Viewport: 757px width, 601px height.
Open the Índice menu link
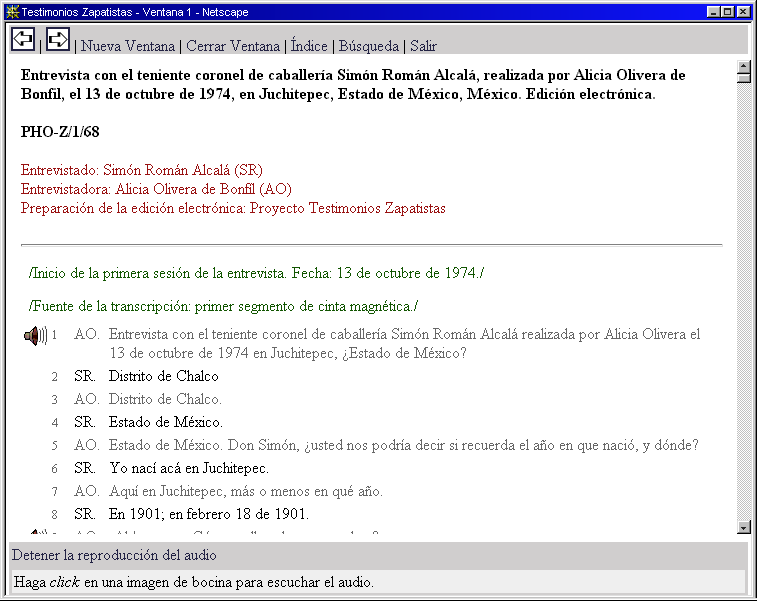click(311, 46)
